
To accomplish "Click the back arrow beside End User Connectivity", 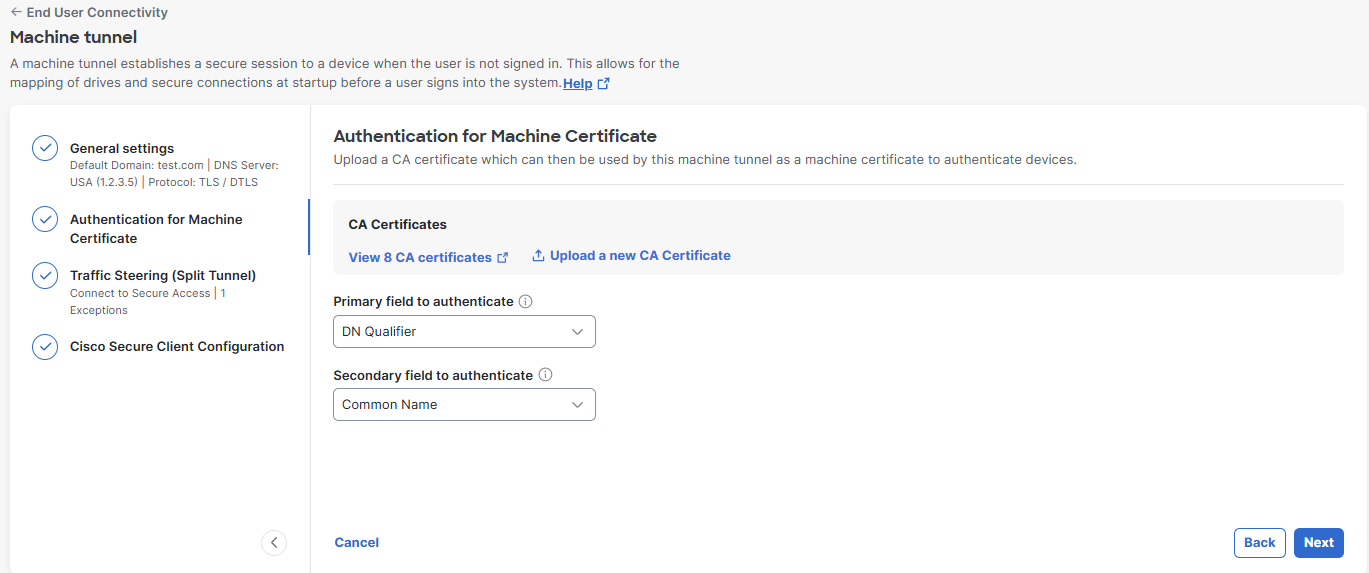I will 16,13.
